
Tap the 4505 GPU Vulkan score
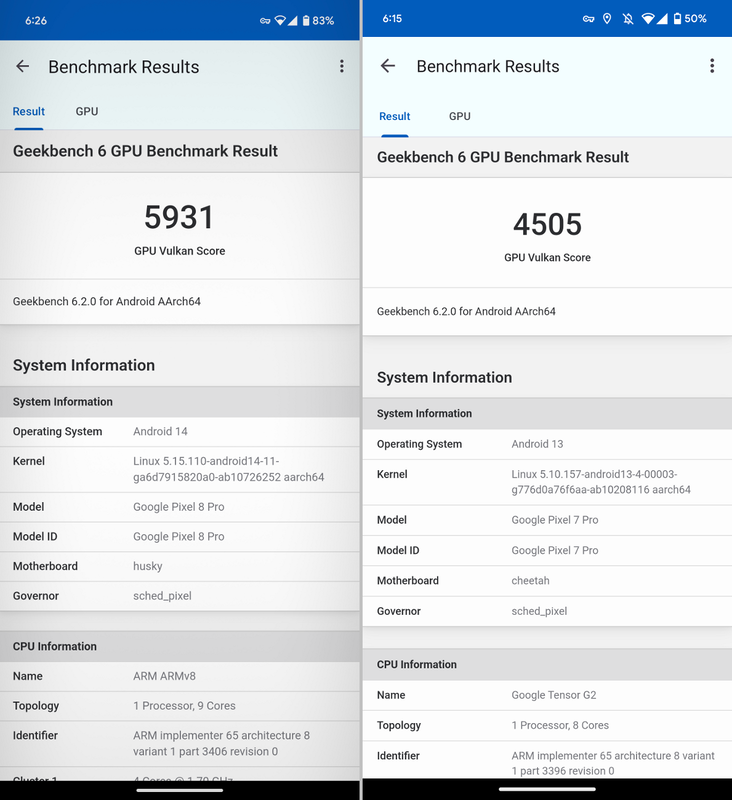tap(547, 224)
